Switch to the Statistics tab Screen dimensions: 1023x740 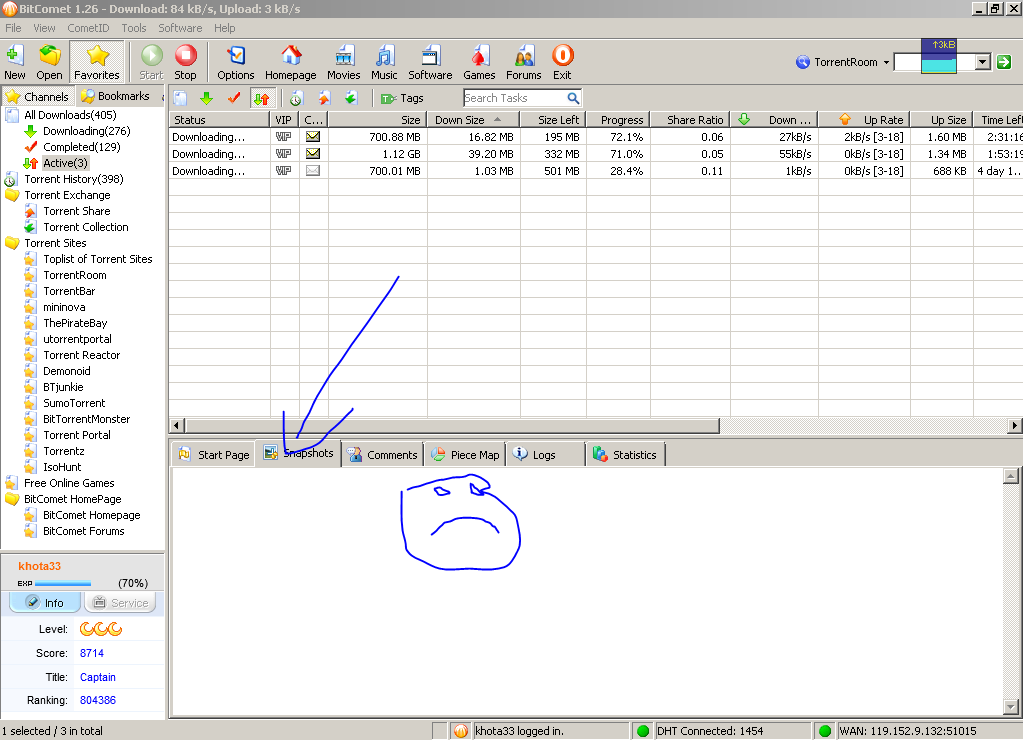click(x=625, y=455)
